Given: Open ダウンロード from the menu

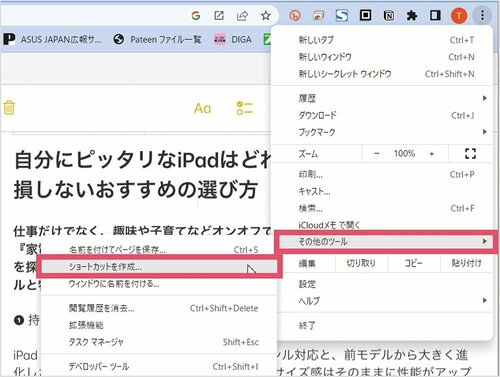Looking at the screenshot, I should tap(382, 115).
